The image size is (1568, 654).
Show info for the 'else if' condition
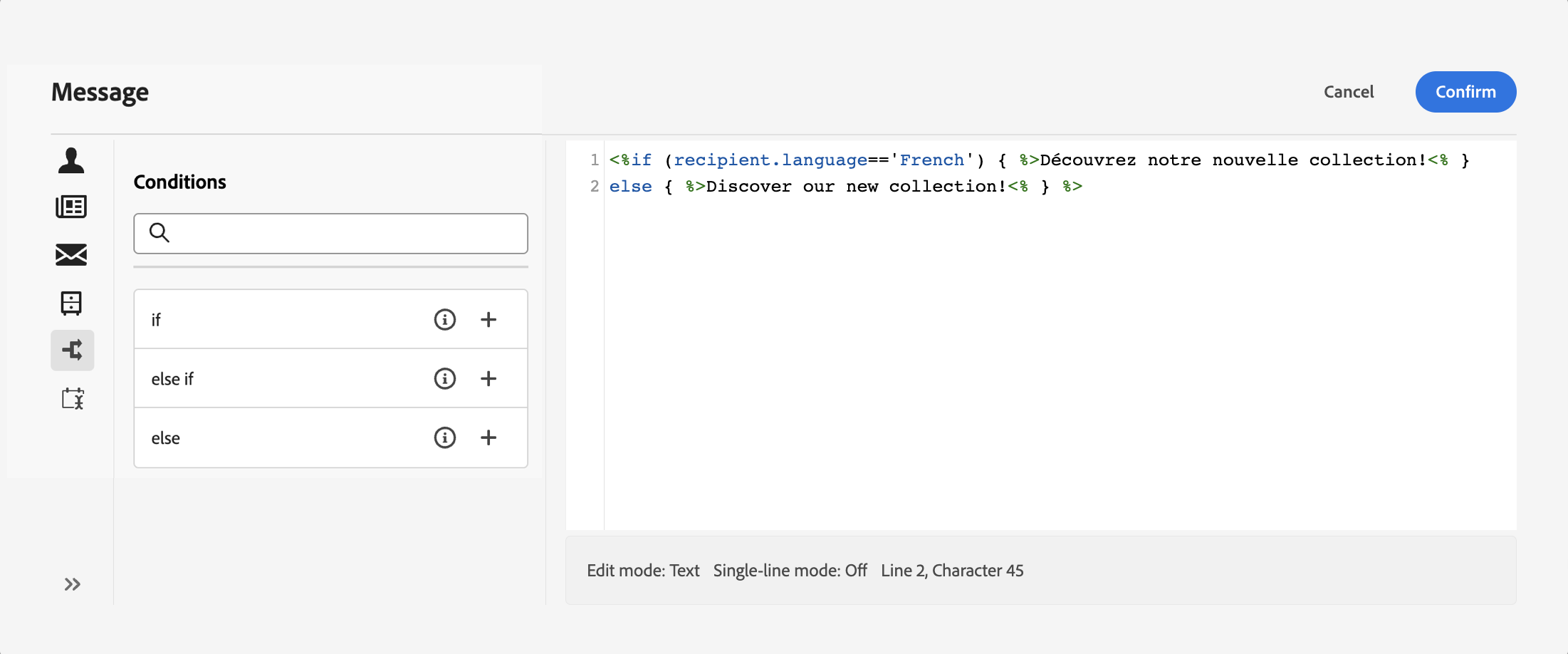click(x=445, y=379)
